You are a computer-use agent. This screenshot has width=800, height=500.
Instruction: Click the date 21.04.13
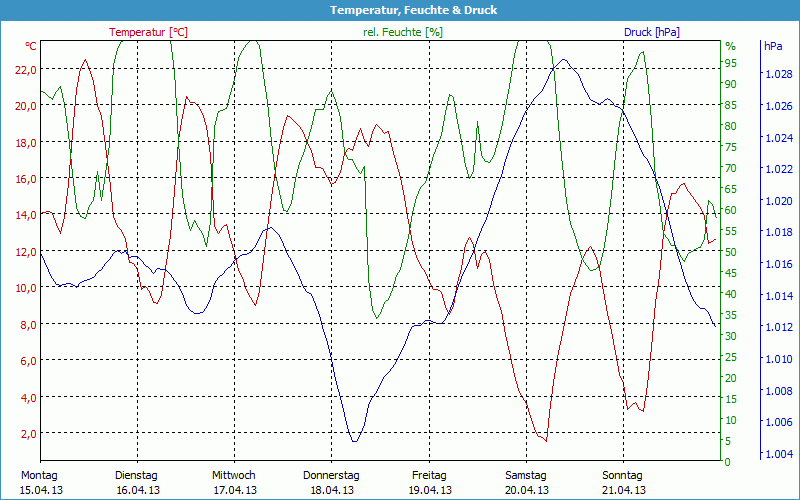click(x=623, y=491)
